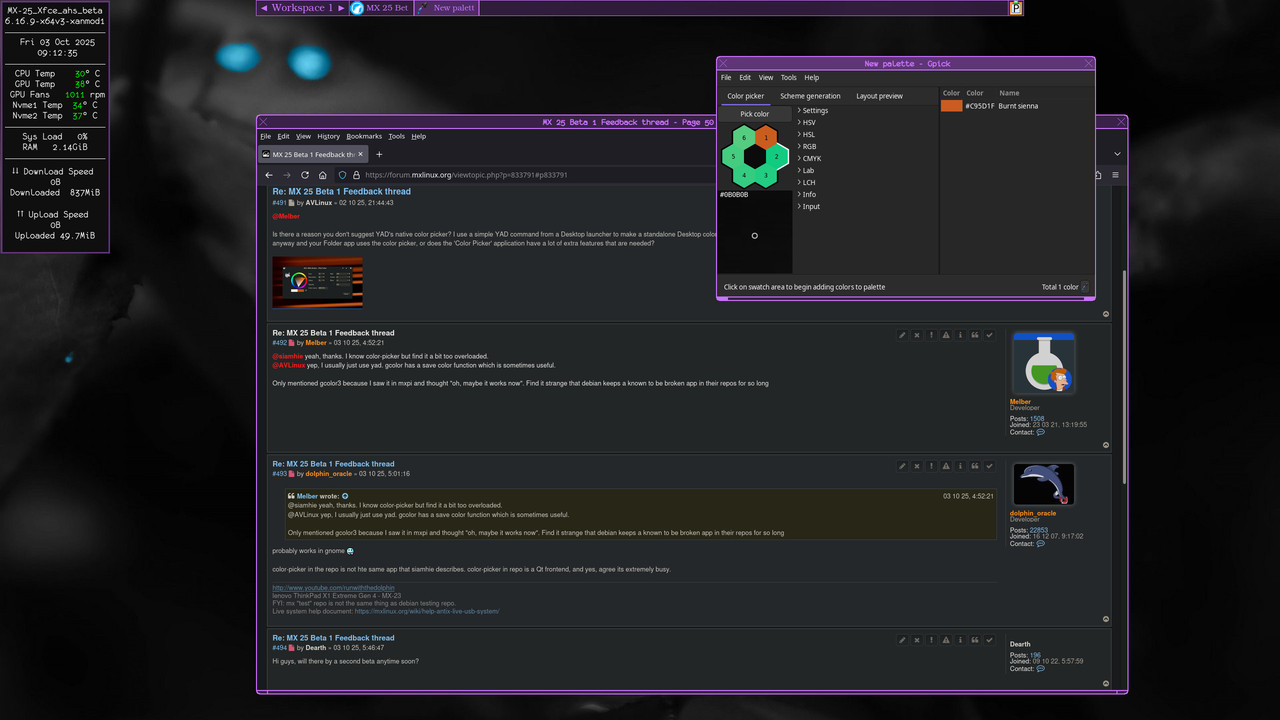Screen dimensions: 1280x720
Task: Open the post #491 title link
Action: click(341, 192)
